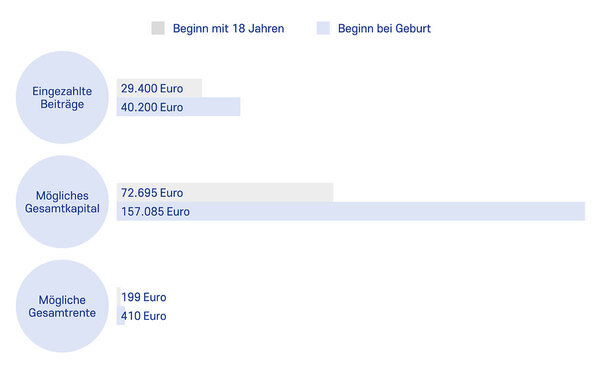Click the light blue 'Beginn bei Geburt' legend swatch
This screenshot has height=374, width=600.
point(323,28)
